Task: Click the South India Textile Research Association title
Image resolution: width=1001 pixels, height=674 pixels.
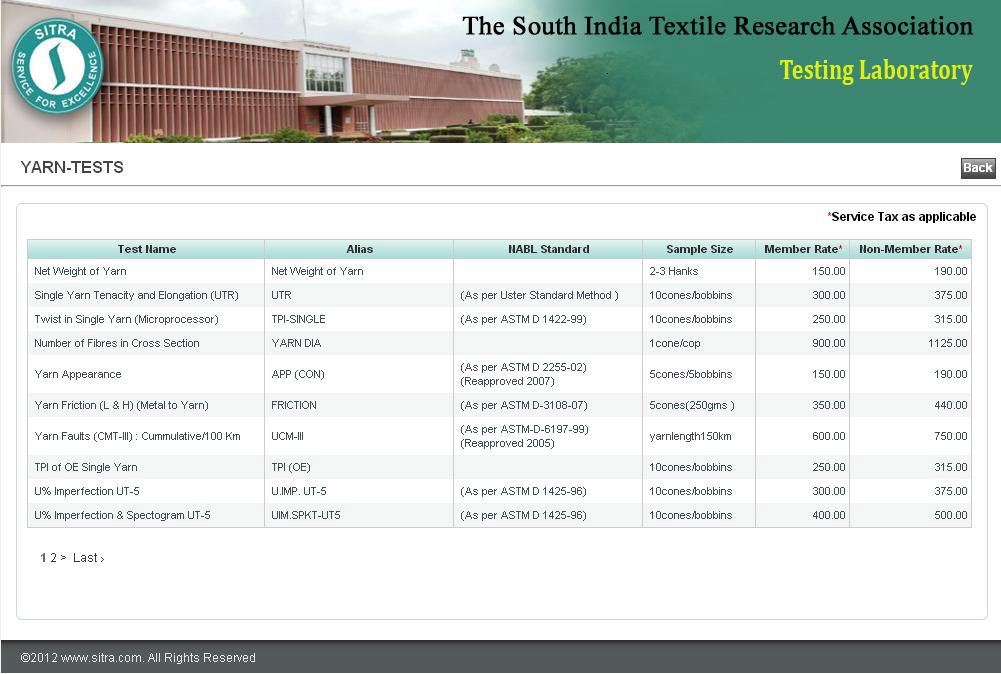Action: coord(718,26)
